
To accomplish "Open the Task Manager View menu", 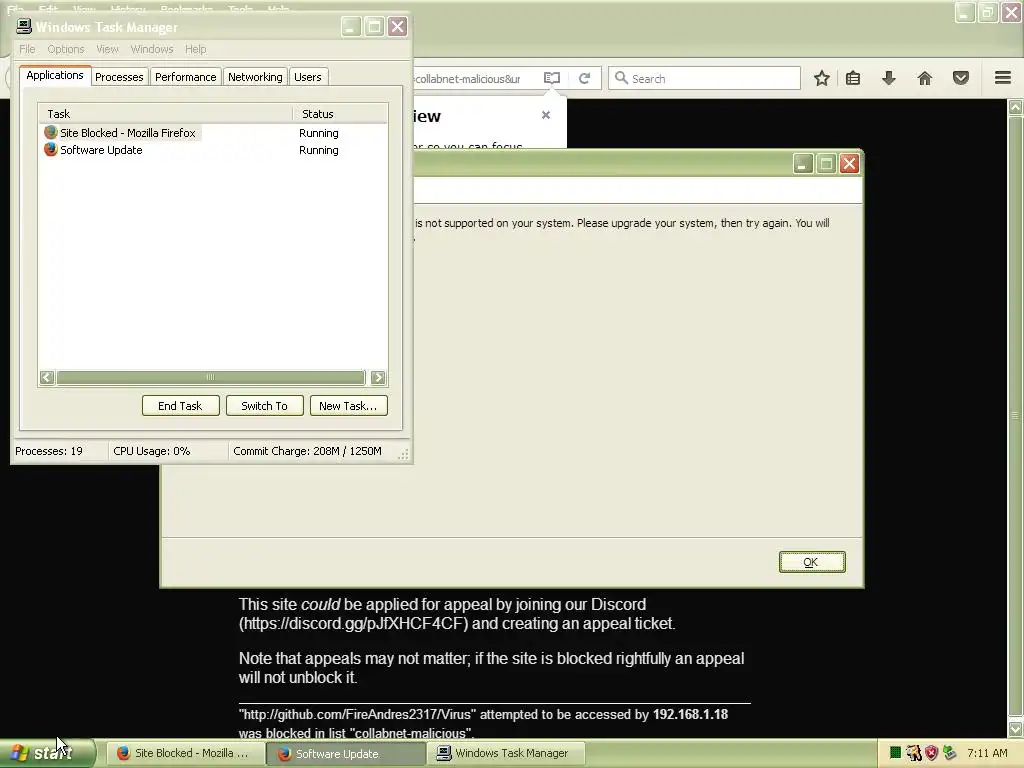I will coord(107,49).
